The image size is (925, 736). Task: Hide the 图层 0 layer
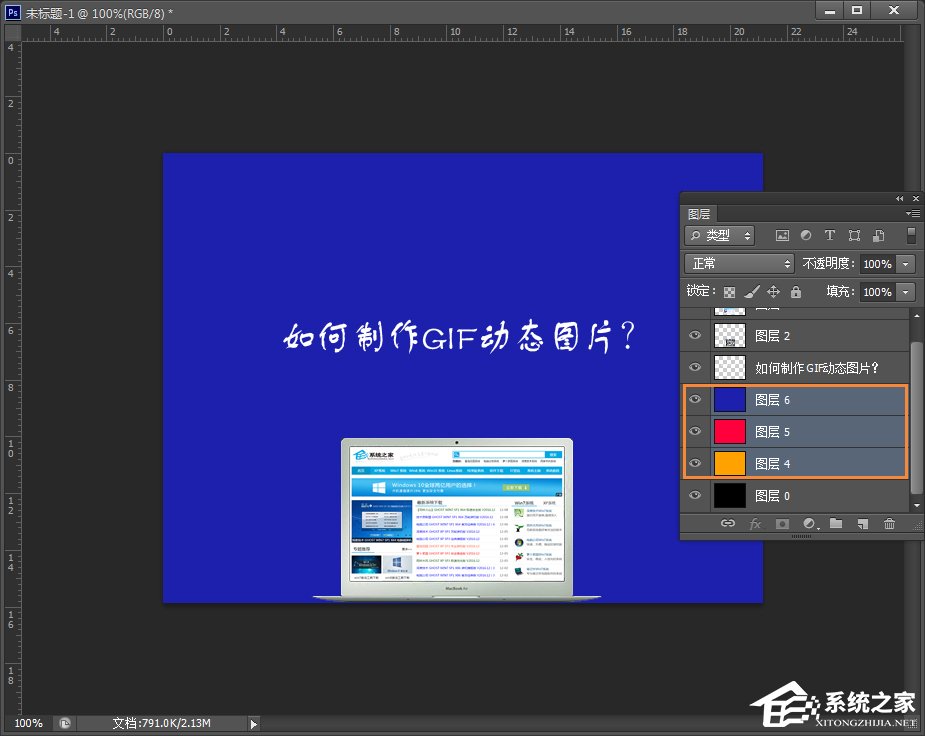694,495
